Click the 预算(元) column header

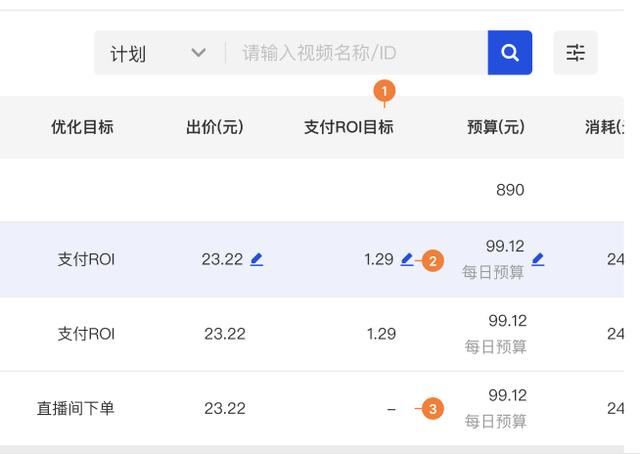[x=496, y=127]
